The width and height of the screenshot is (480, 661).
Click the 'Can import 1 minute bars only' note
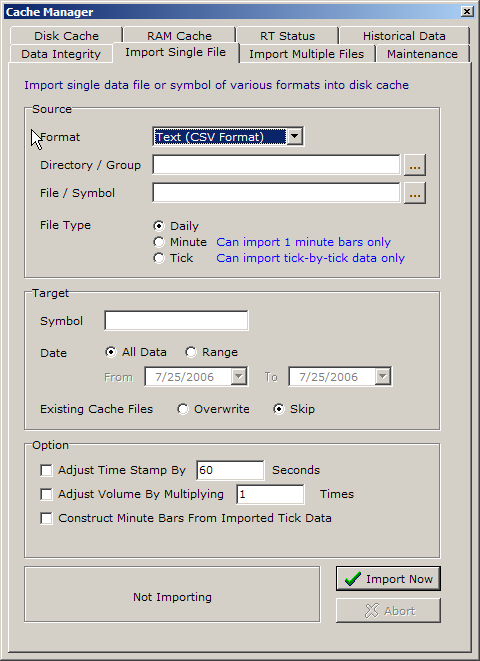coord(303,242)
